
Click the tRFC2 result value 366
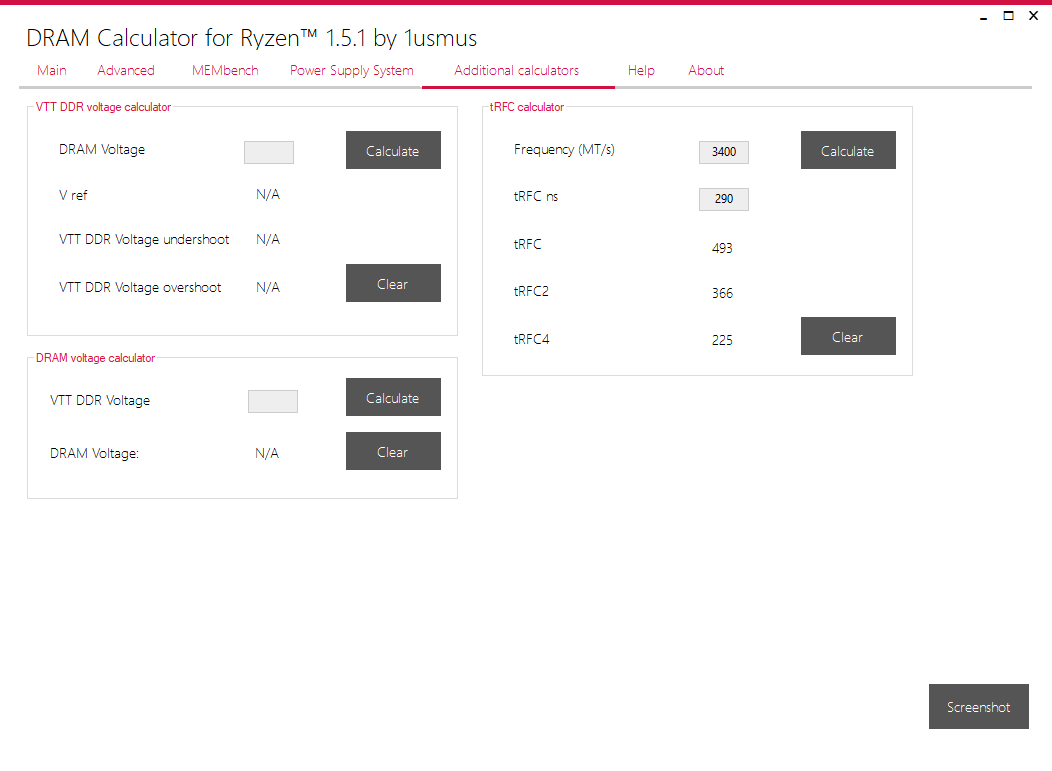[x=722, y=293]
